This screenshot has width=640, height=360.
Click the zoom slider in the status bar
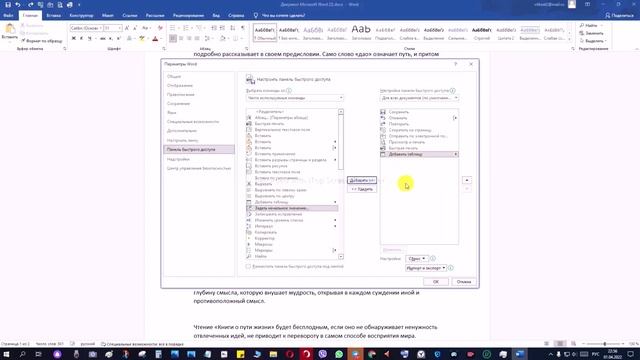pyautogui.click(x=604, y=344)
